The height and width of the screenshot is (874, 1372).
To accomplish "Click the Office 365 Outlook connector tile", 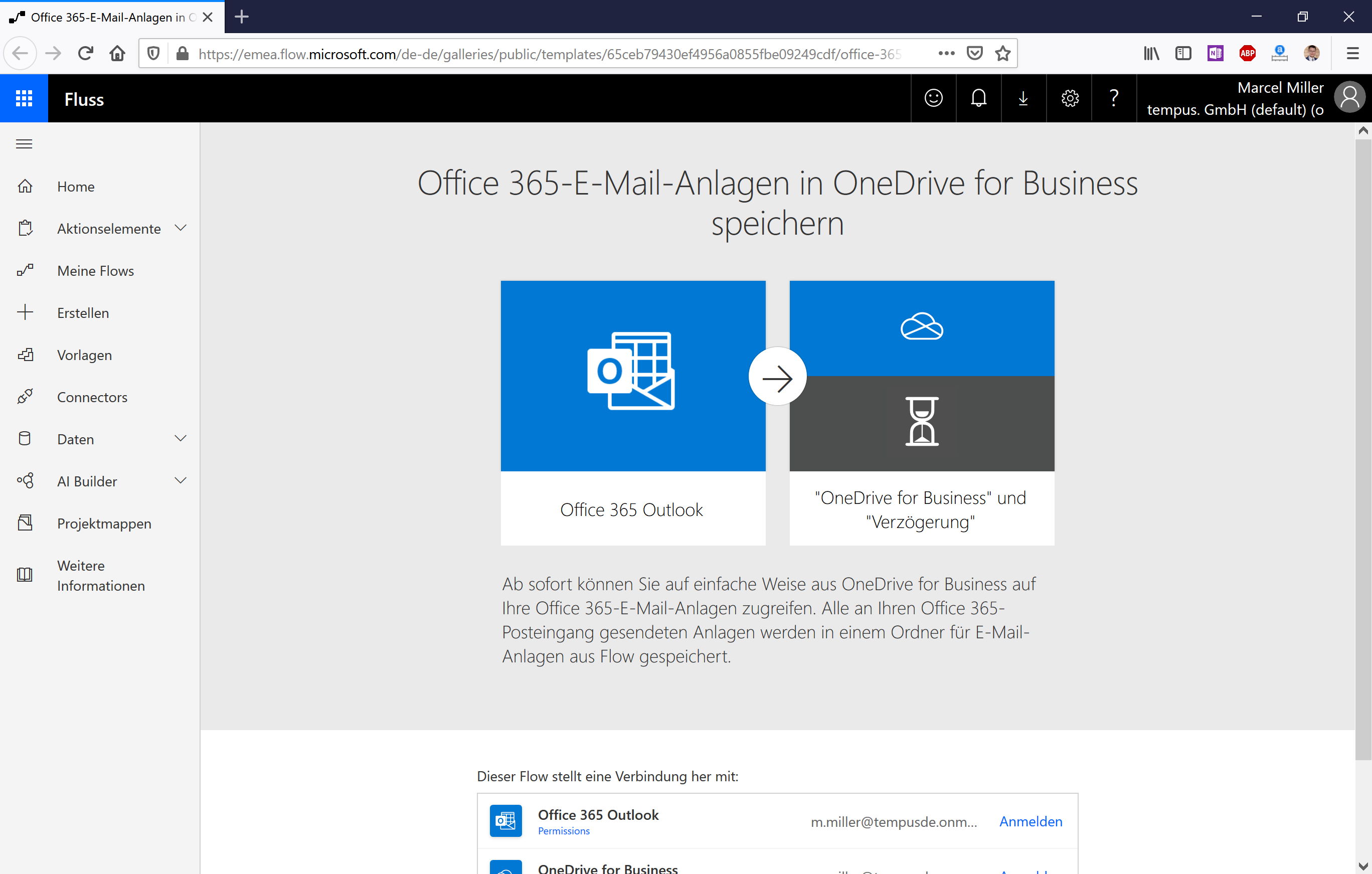I will [633, 413].
